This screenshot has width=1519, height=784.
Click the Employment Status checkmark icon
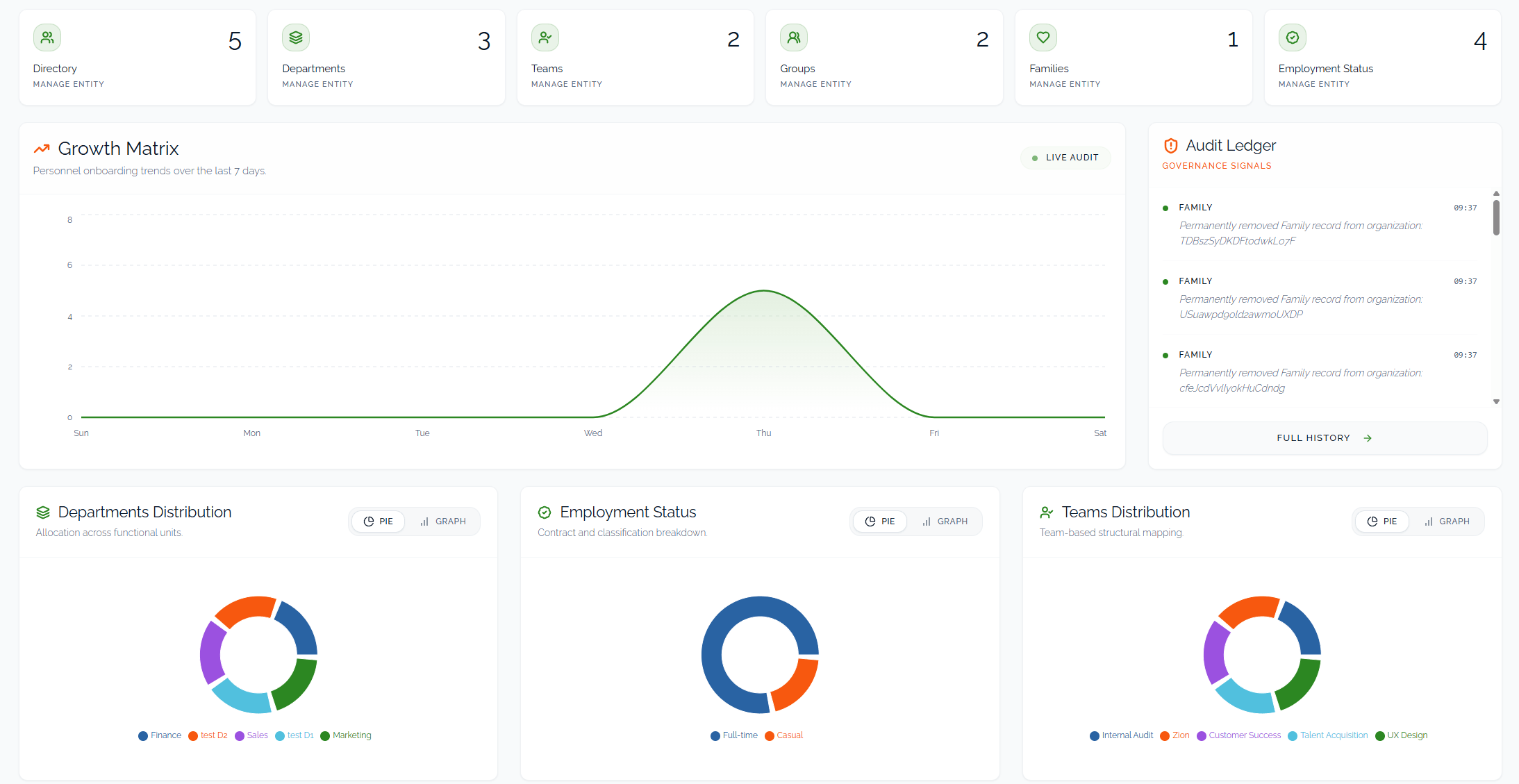[x=1293, y=37]
